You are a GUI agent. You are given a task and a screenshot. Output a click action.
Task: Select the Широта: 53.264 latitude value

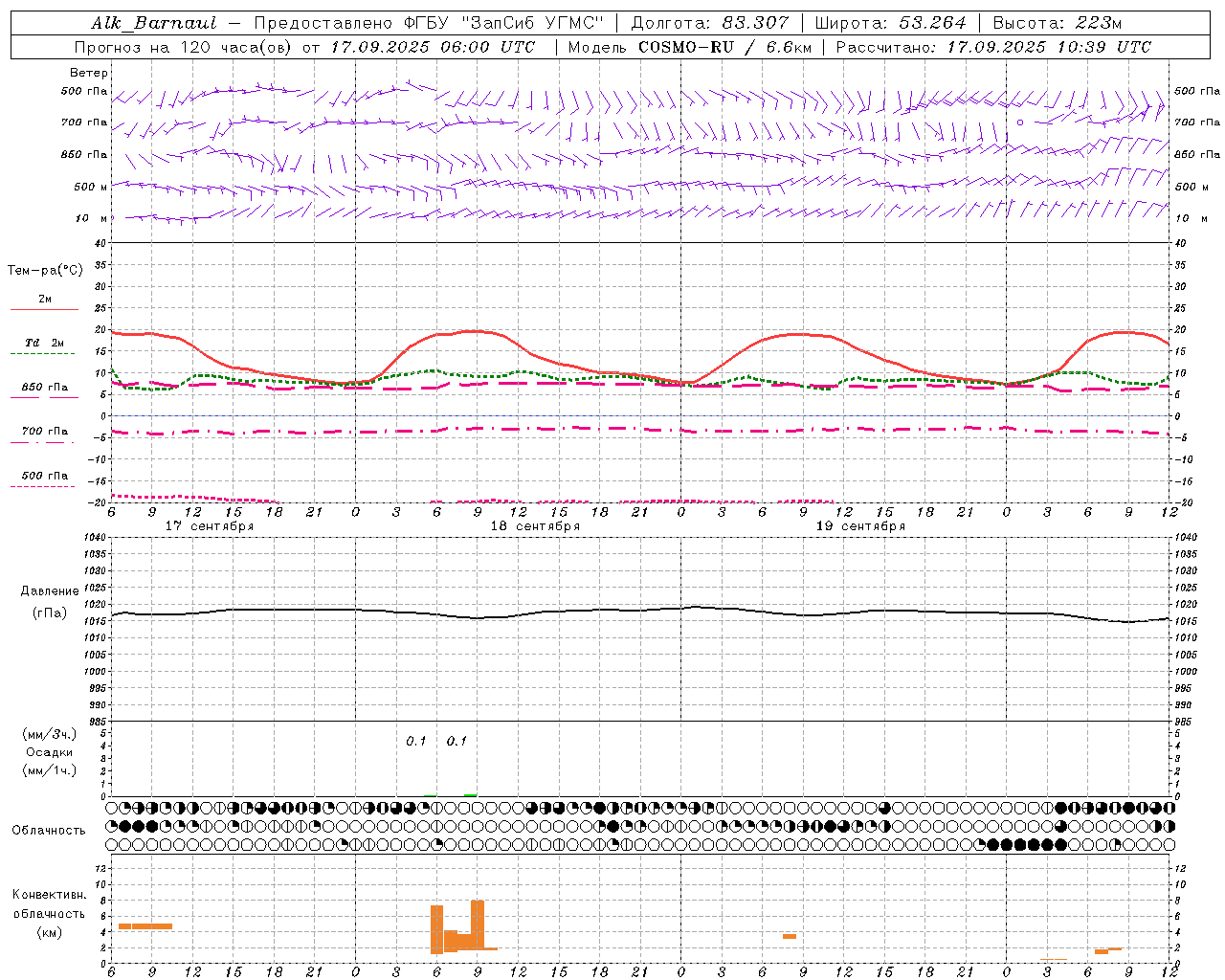pyautogui.click(x=890, y=23)
